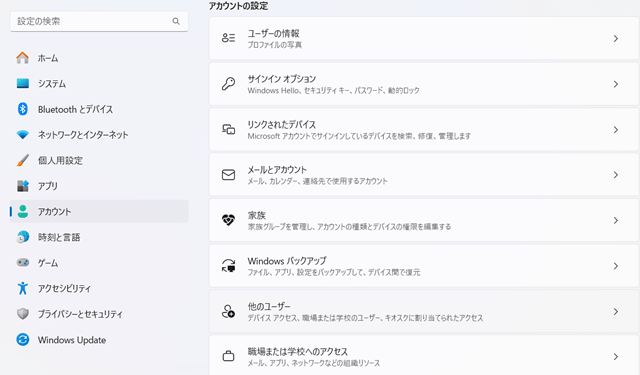The width and height of the screenshot is (640, 375).
Task: Expand サインイン オプション chevron arrow
Action: (x=616, y=84)
